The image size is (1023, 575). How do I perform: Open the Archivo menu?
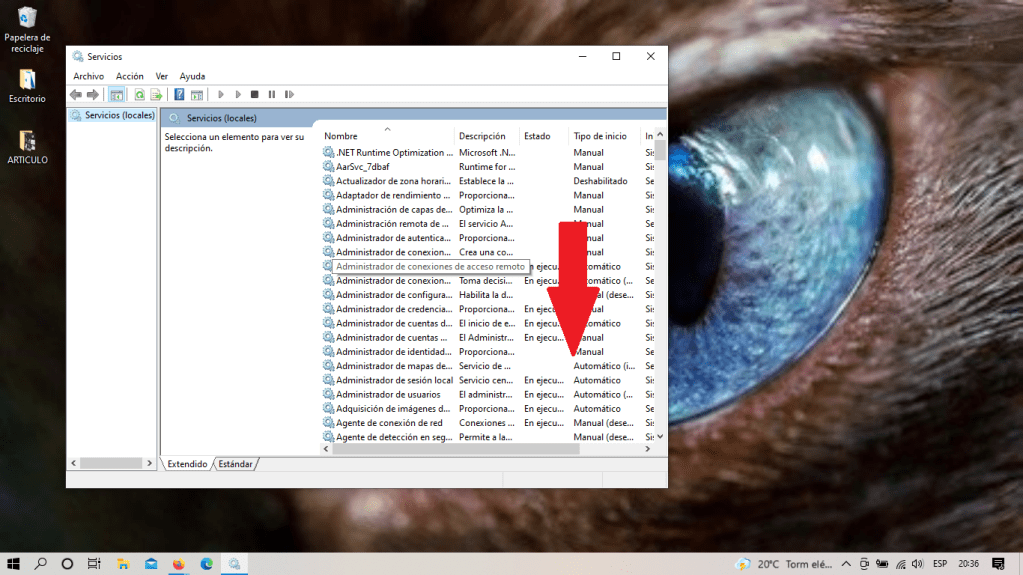coord(88,76)
